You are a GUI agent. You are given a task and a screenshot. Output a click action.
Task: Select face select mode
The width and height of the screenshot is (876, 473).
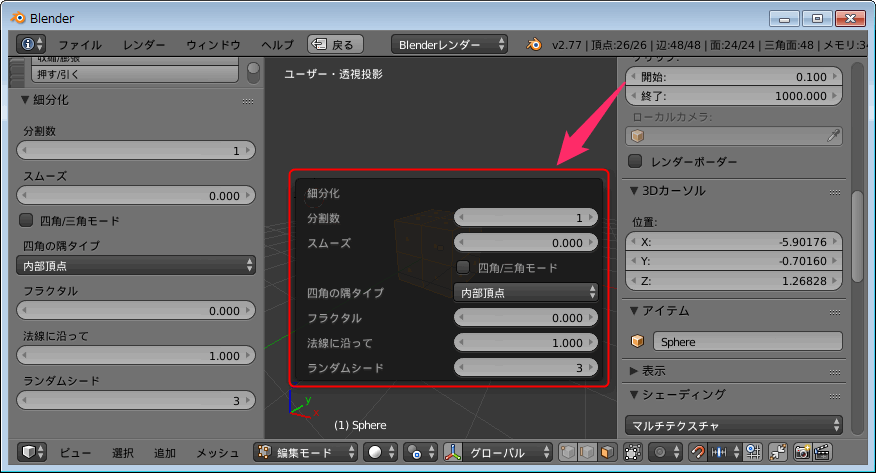click(x=607, y=452)
